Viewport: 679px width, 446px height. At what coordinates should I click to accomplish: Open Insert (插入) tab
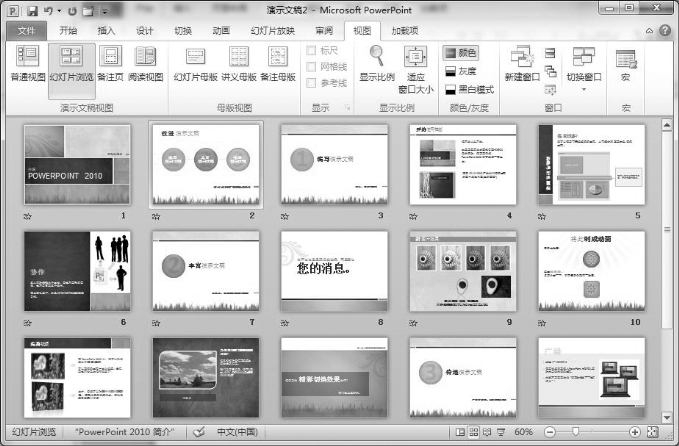click(106, 30)
